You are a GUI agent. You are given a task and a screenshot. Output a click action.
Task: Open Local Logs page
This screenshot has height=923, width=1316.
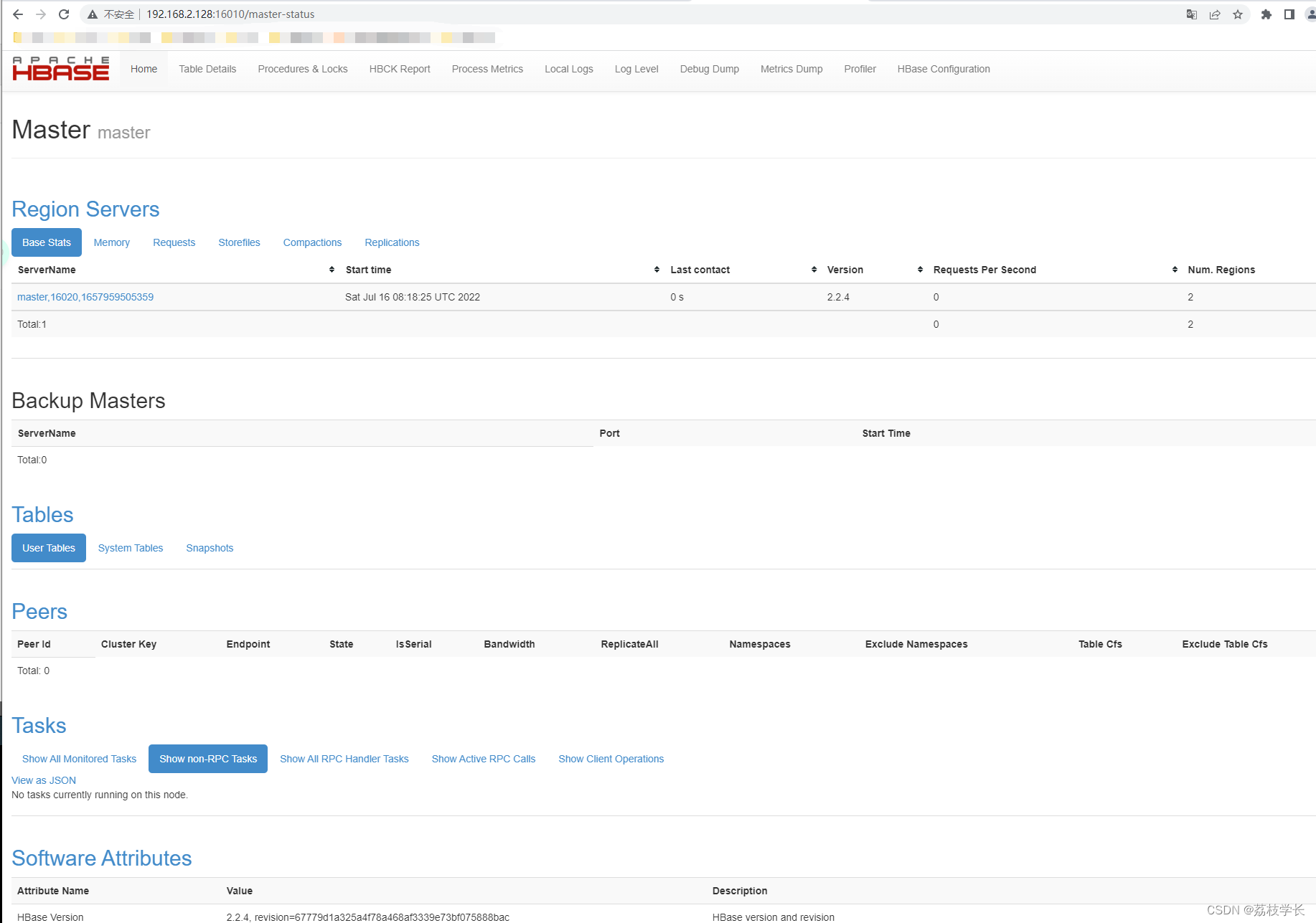pyautogui.click(x=569, y=69)
